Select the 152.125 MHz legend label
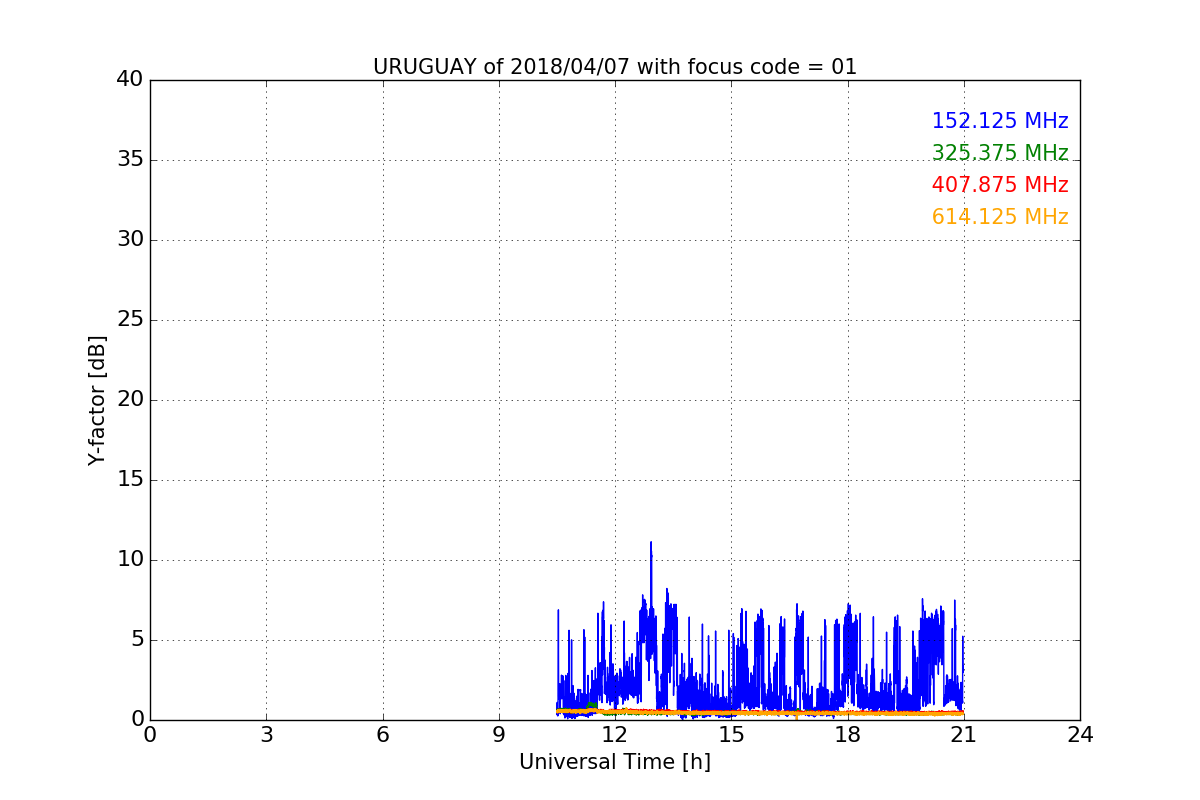 [1000, 121]
